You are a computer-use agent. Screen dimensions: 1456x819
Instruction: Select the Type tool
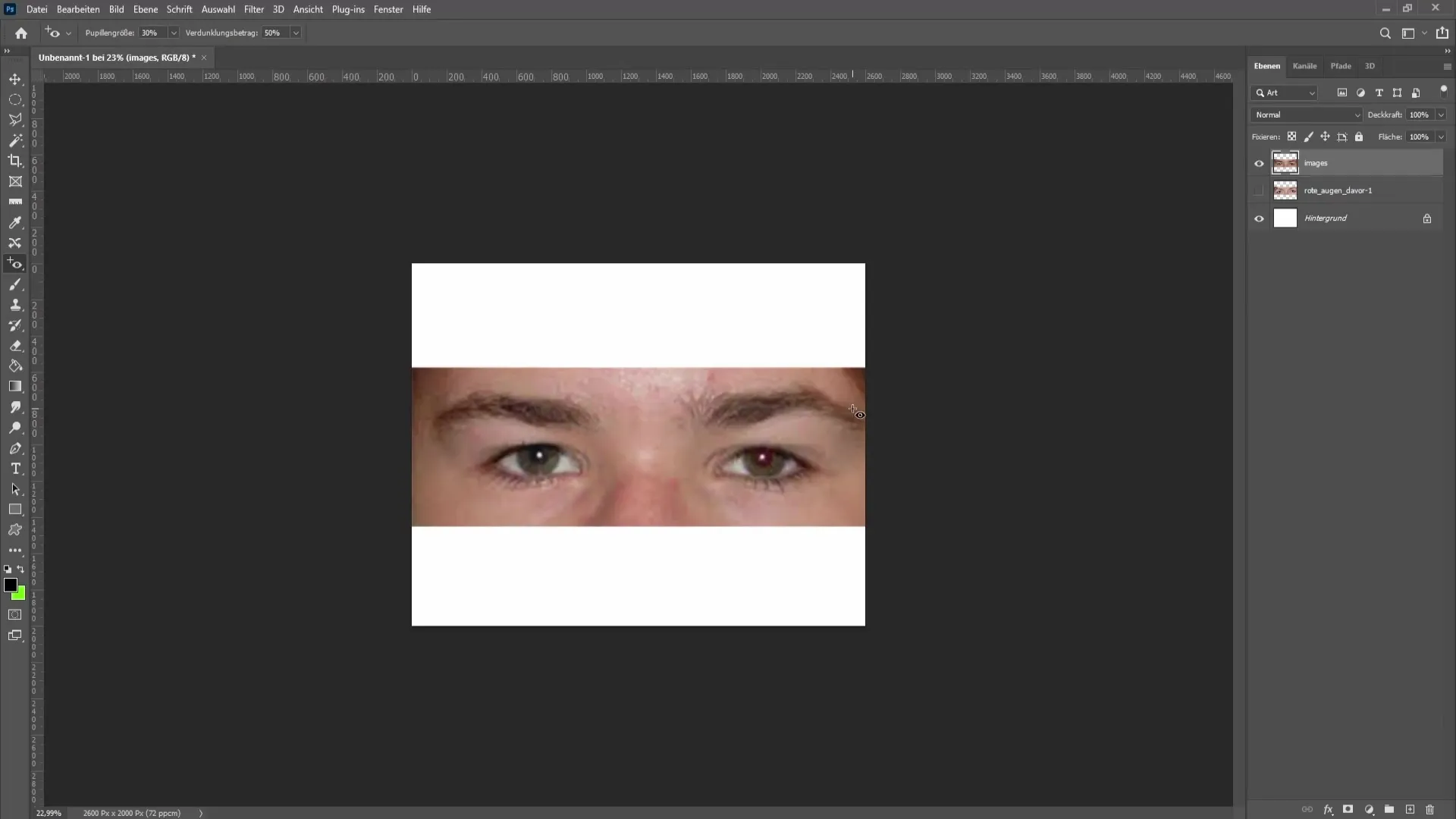tap(15, 468)
